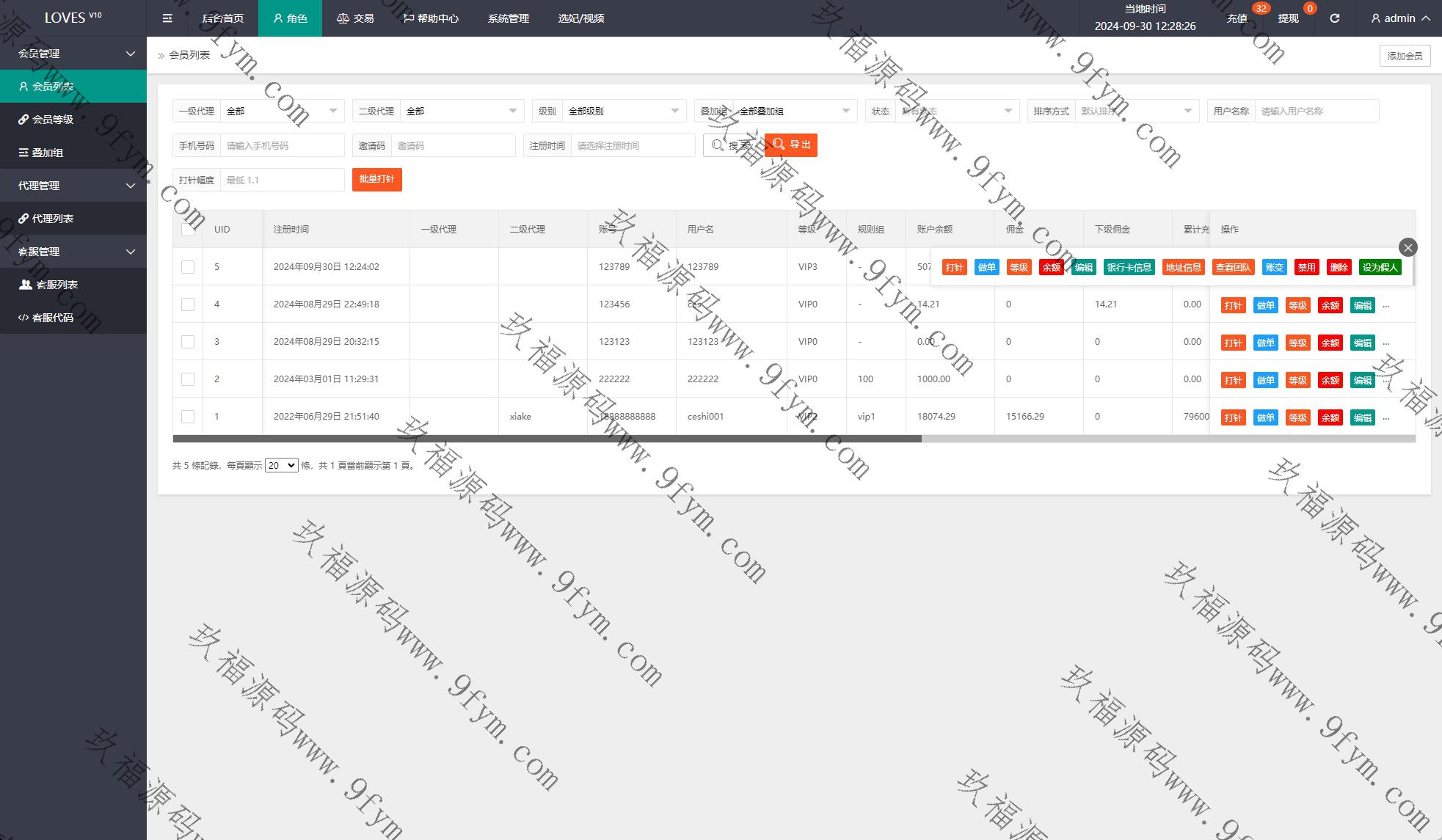The image size is (1442, 840).
Task: Change records per page dropdown showing 20
Action: click(281, 465)
